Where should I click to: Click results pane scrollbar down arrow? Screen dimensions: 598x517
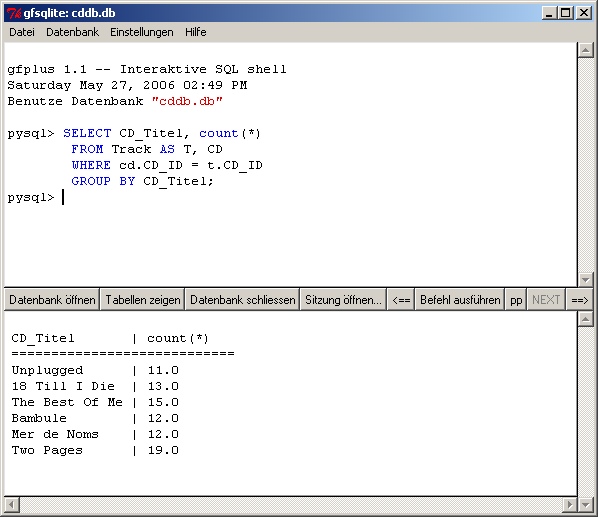(x=585, y=504)
